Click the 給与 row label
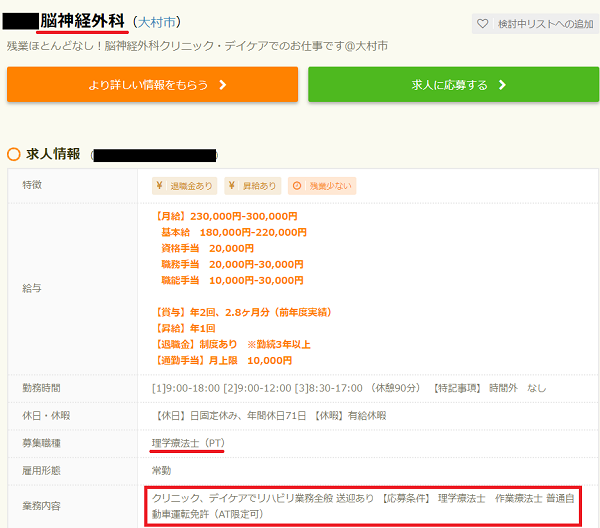 (x=32, y=288)
